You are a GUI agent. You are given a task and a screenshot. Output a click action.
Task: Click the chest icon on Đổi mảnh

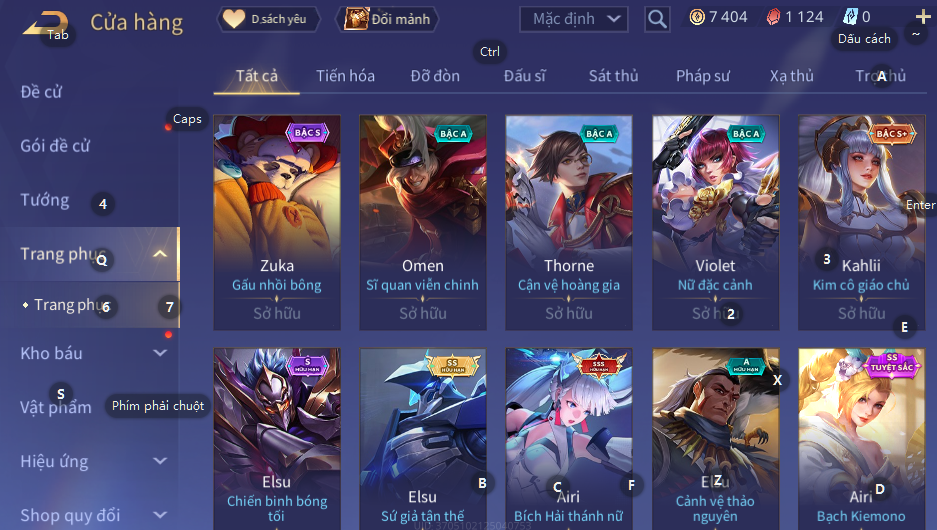356,19
